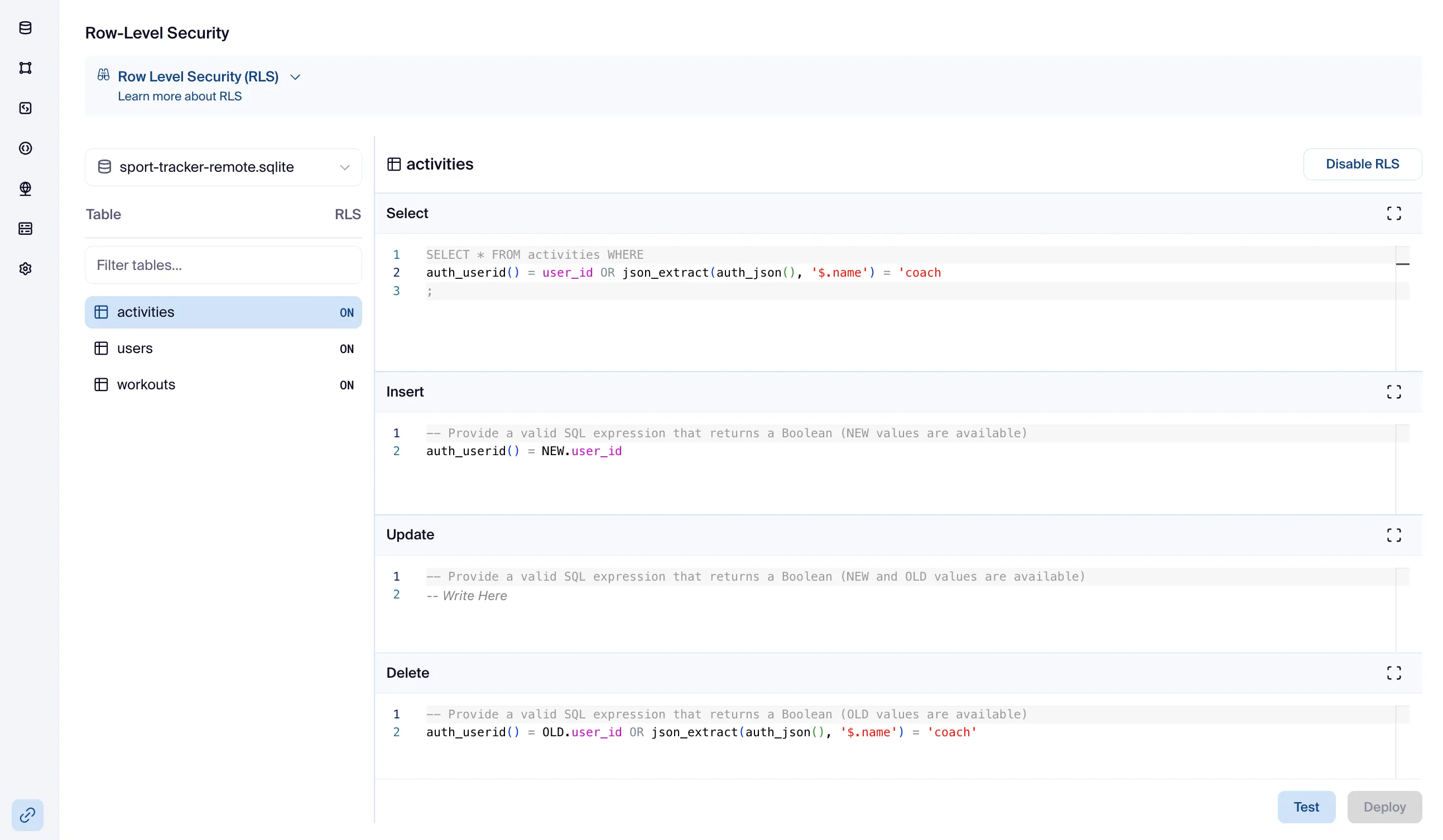Open the globe weblite sidebar icon
The height and width of the screenshot is (840, 1443).
coord(25,189)
